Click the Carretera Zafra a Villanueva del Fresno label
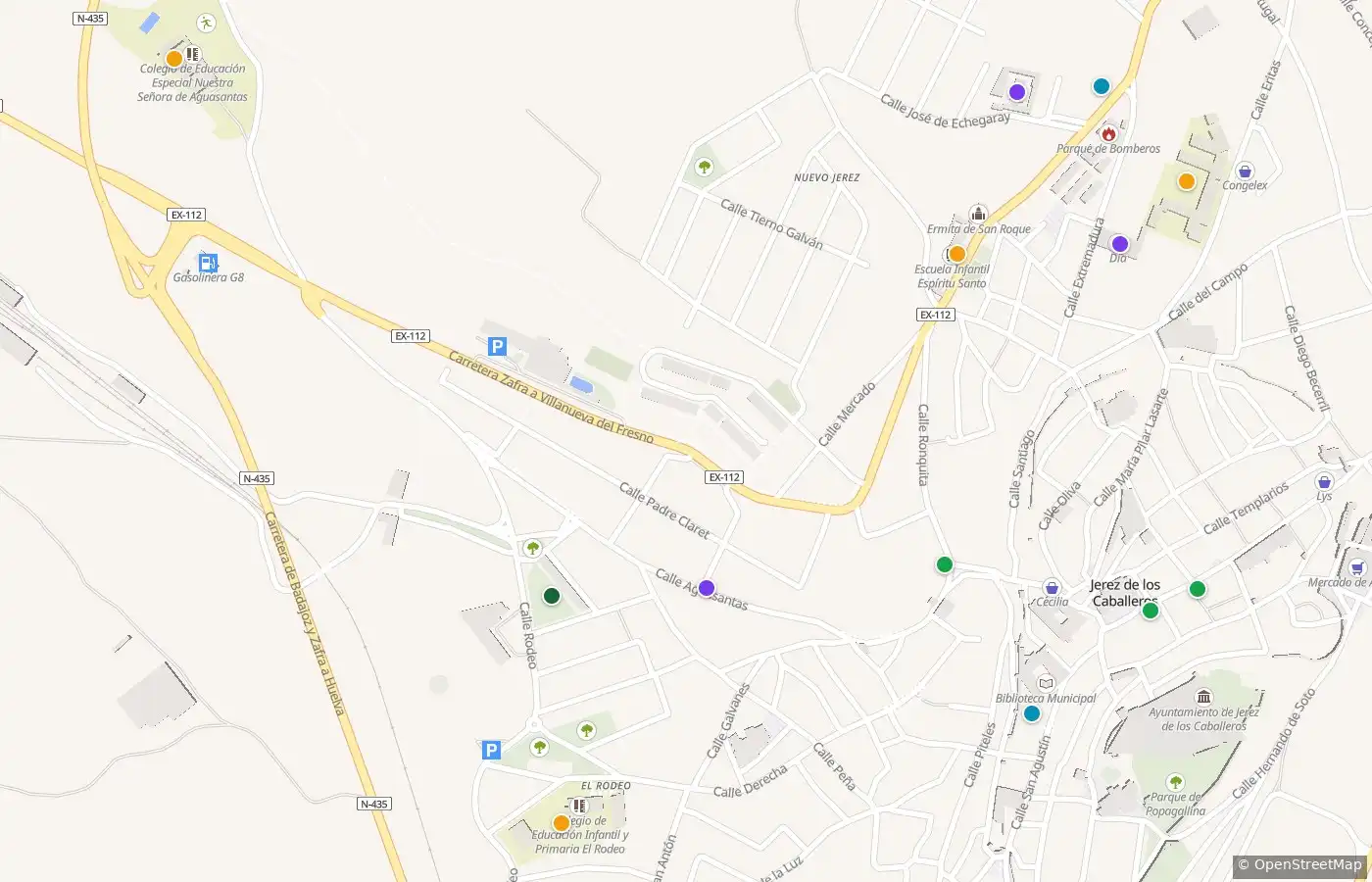This screenshot has height=882, width=1372. 551,397
